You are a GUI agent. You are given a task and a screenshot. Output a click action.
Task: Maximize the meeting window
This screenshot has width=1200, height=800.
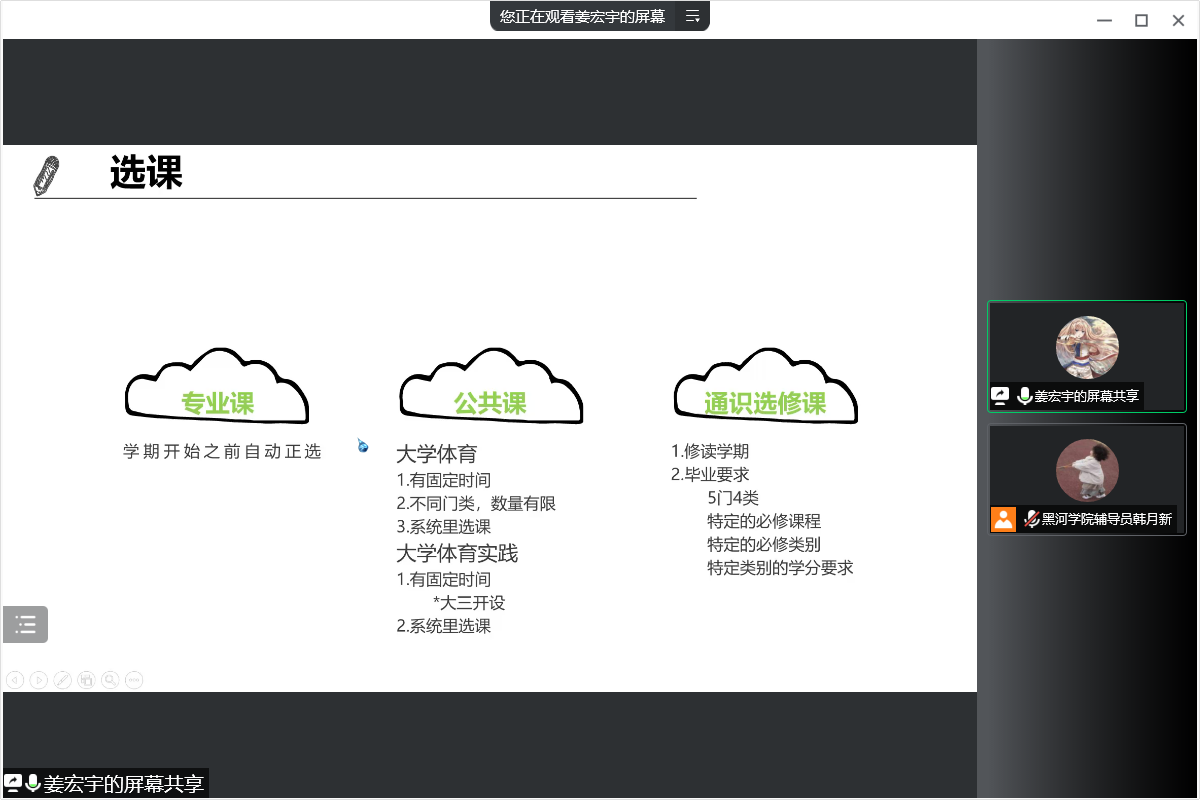click(x=1141, y=20)
